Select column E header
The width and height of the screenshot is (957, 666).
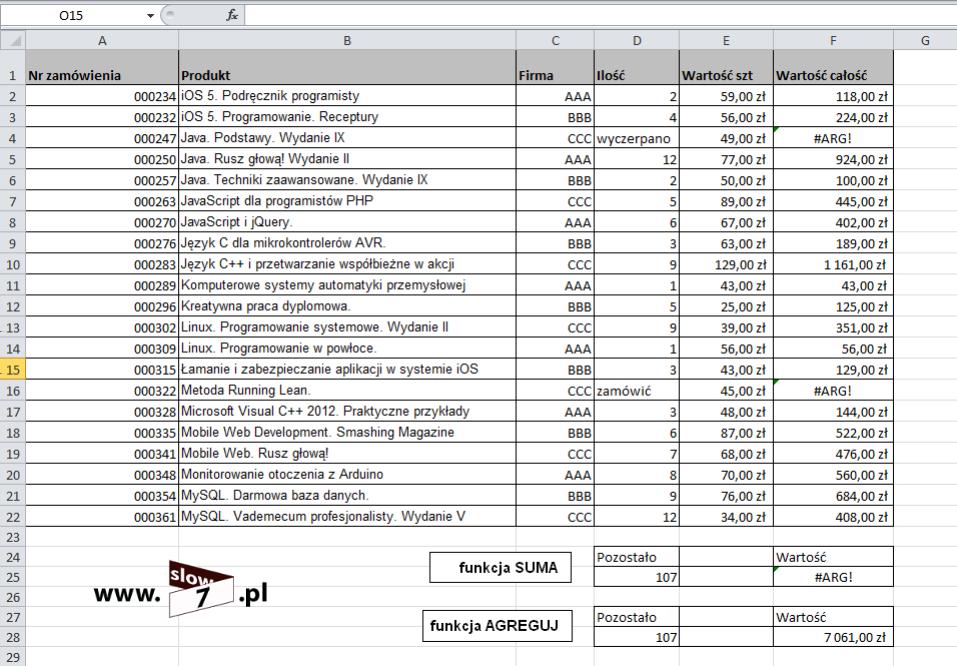click(726, 41)
